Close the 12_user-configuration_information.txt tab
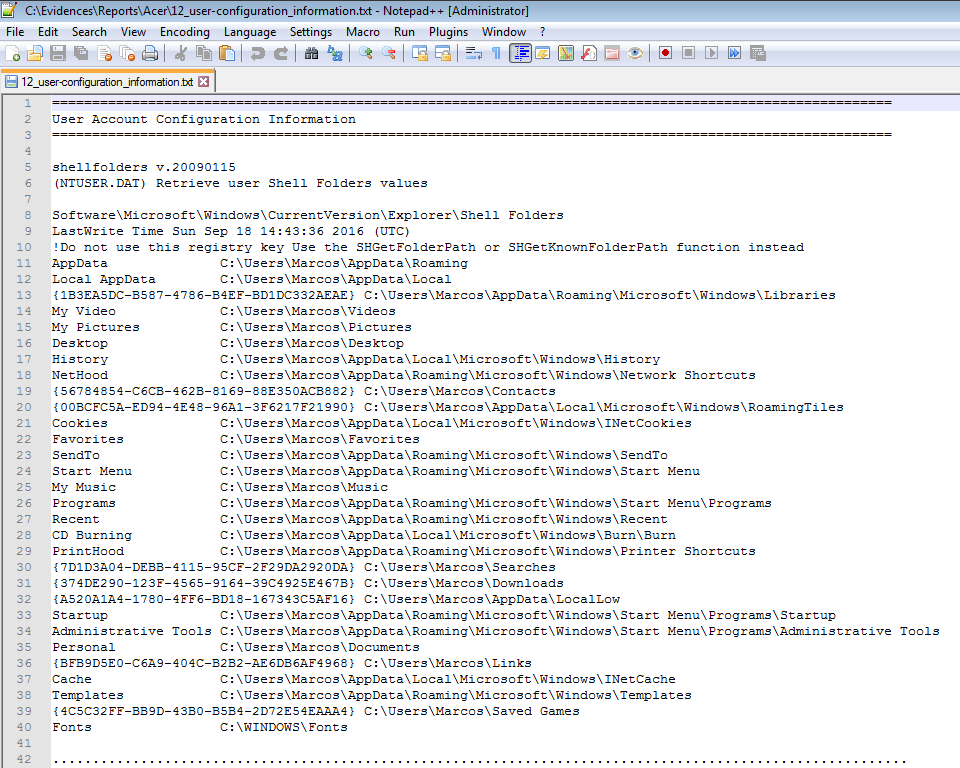 (x=204, y=82)
